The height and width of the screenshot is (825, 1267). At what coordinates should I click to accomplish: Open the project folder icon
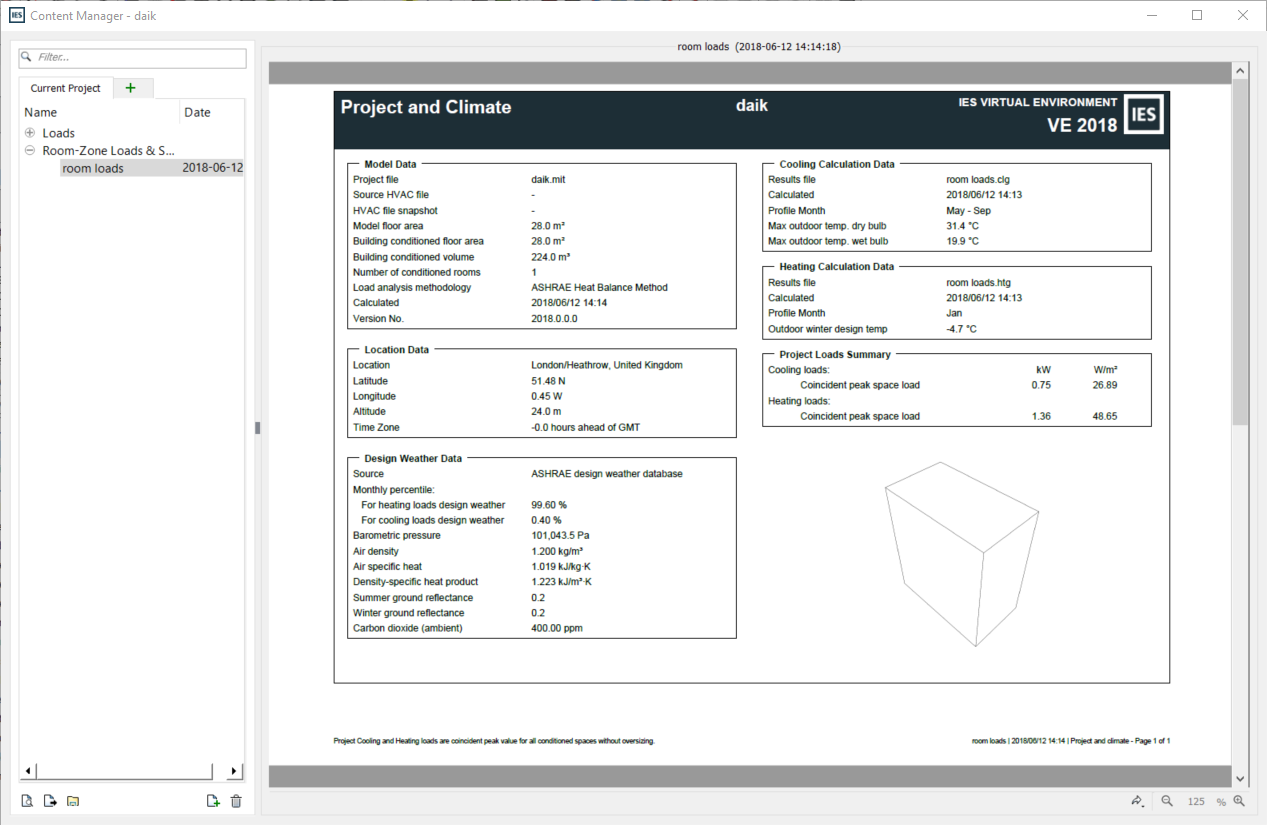pos(73,801)
